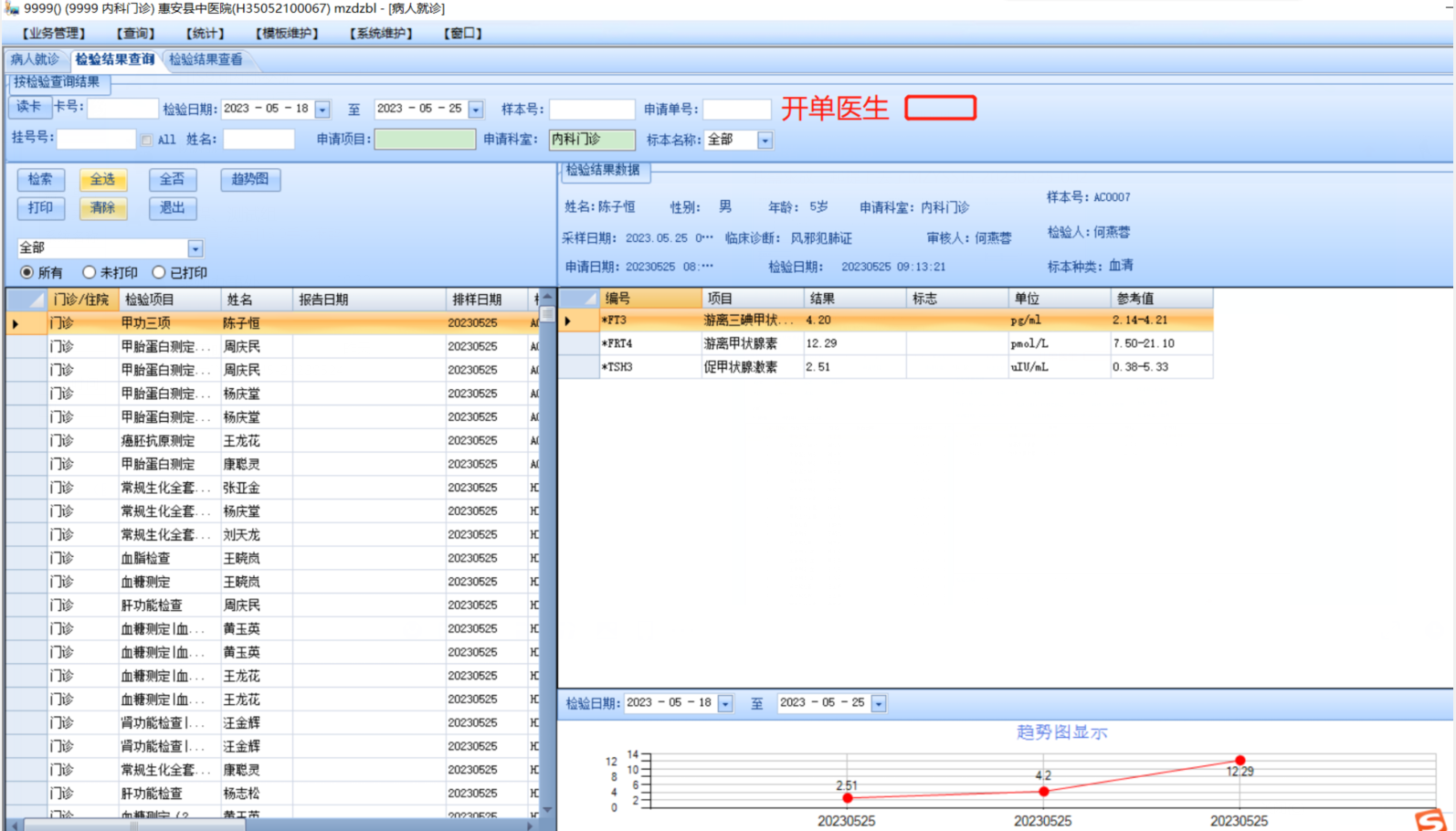This screenshot has height=831, width=1456.
Task: Select the 已打印 radio button
Action: [159, 272]
